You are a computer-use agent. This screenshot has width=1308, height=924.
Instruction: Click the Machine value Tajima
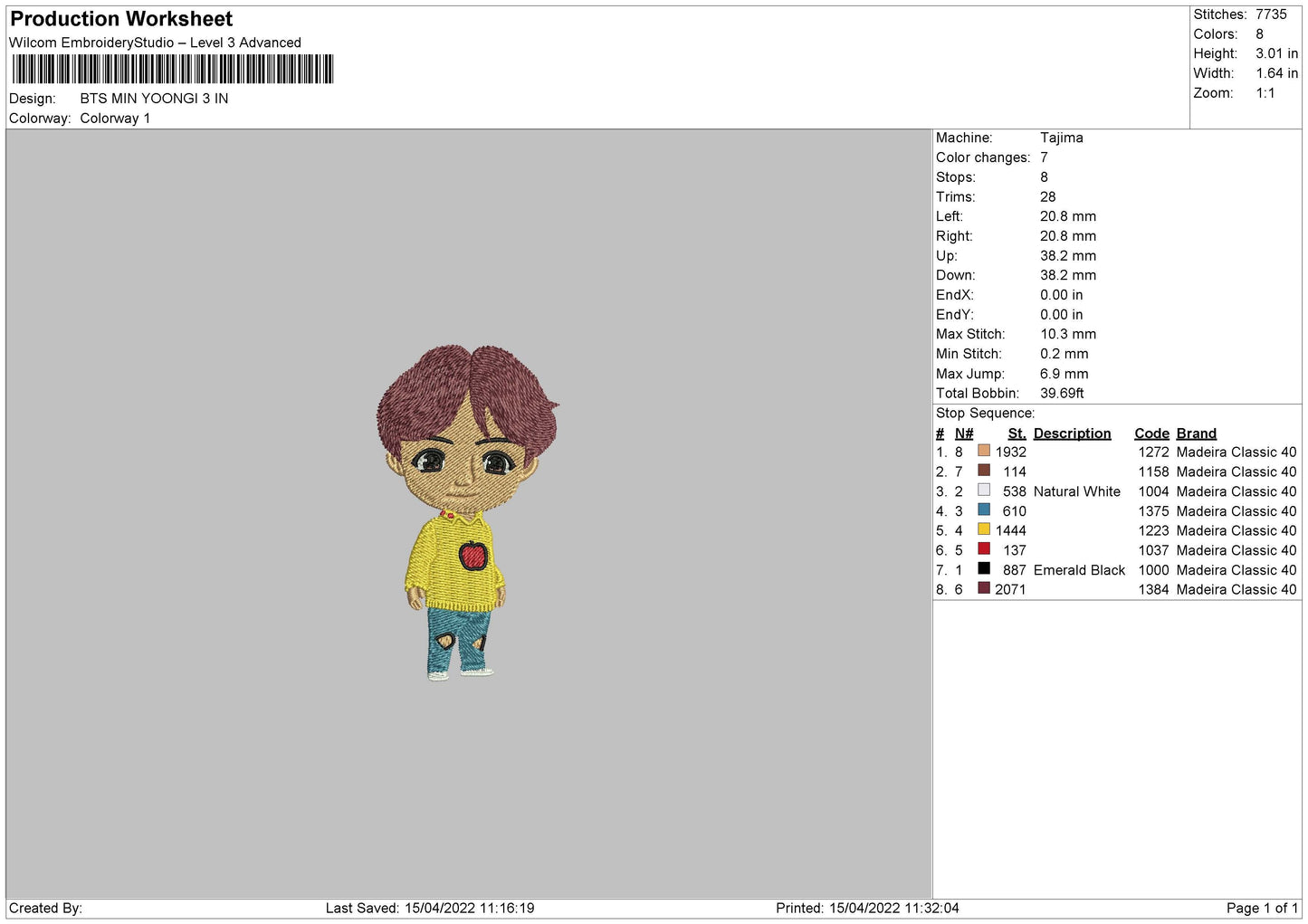(1061, 138)
